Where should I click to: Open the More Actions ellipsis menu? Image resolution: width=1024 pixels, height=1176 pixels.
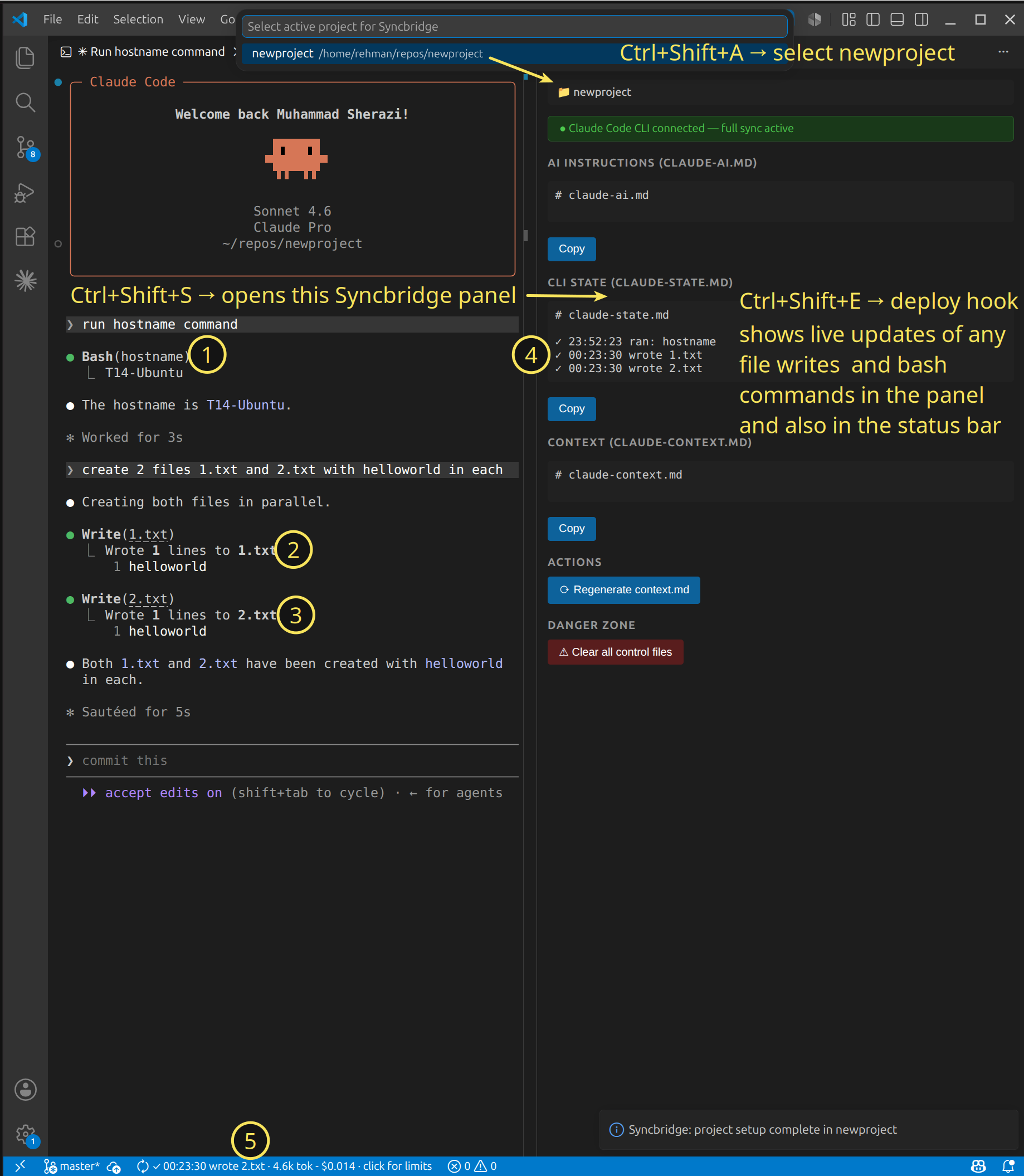[1003, 51]
